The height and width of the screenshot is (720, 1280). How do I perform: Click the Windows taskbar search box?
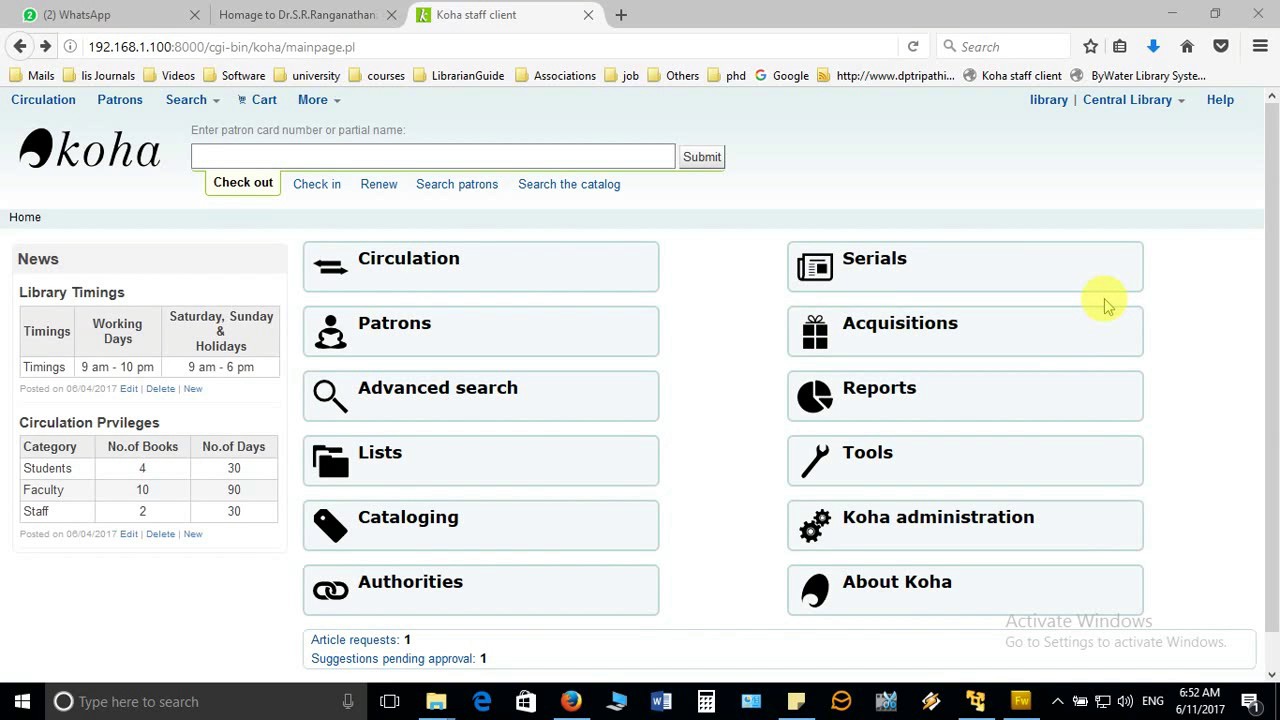204,701
